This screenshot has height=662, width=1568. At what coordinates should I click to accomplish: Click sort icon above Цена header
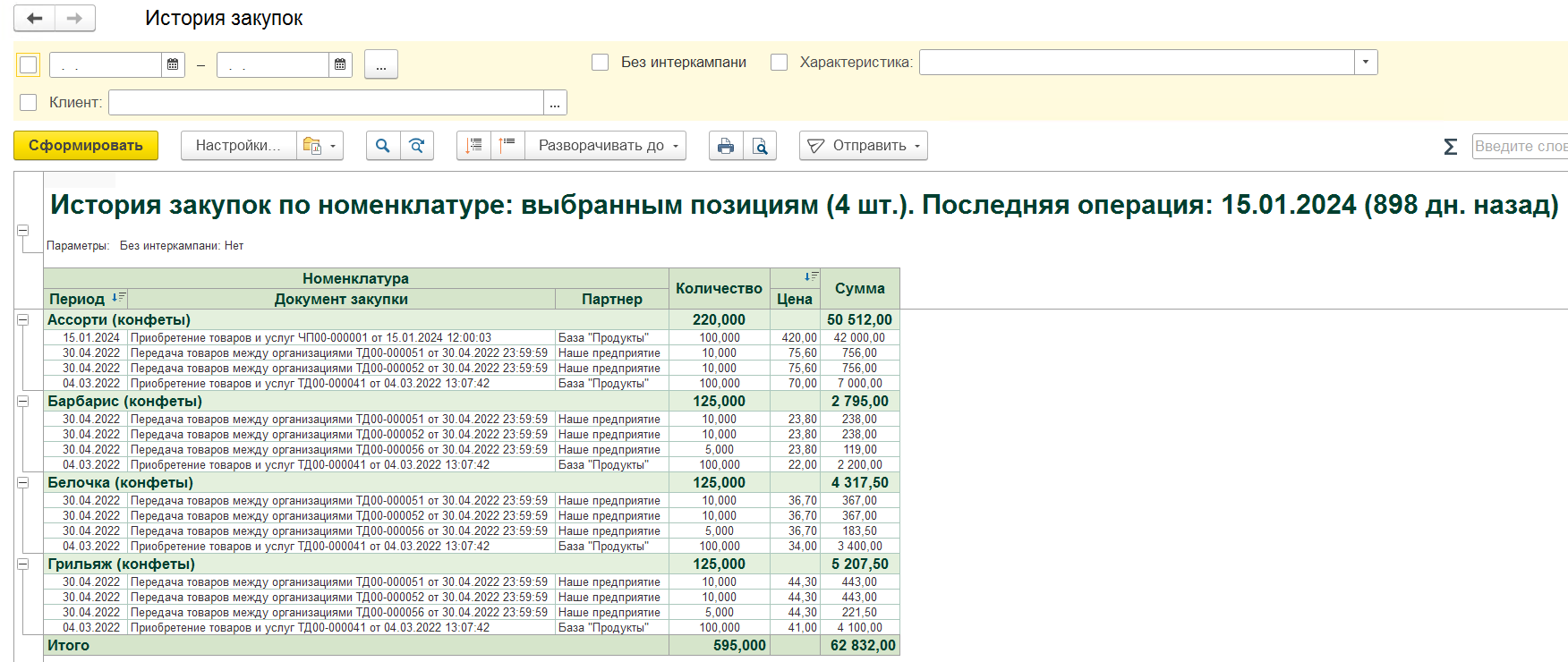[811, 276]
